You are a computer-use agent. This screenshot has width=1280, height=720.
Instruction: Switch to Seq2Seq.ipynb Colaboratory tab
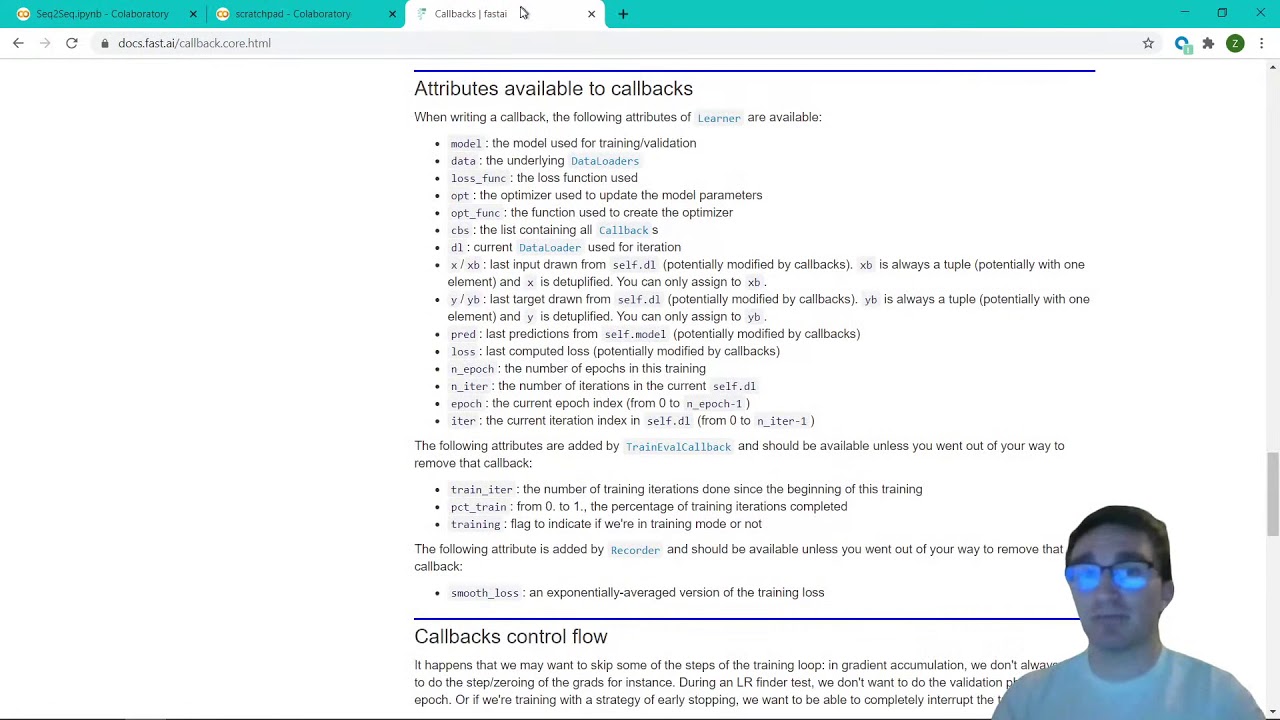pos(102,14)
